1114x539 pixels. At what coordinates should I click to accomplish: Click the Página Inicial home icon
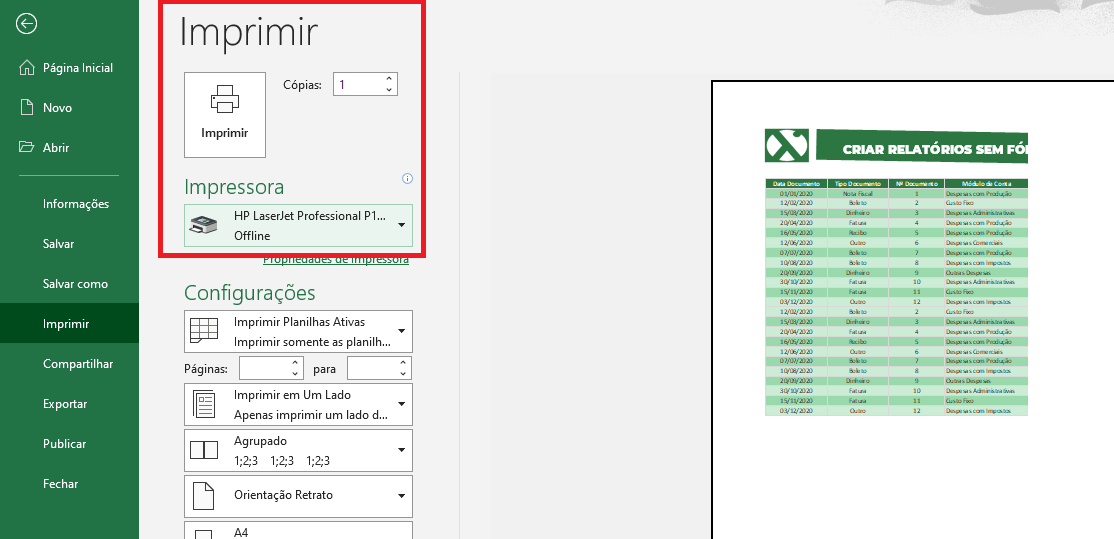[x=27, y=68]
